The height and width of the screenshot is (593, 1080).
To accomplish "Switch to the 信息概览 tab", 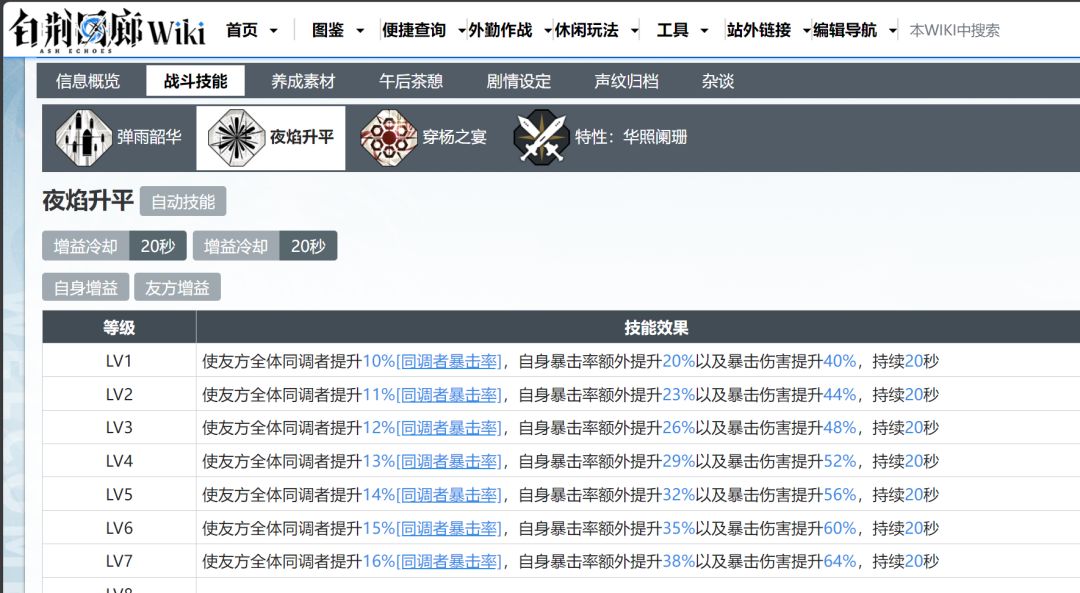I will pos(88,81).
